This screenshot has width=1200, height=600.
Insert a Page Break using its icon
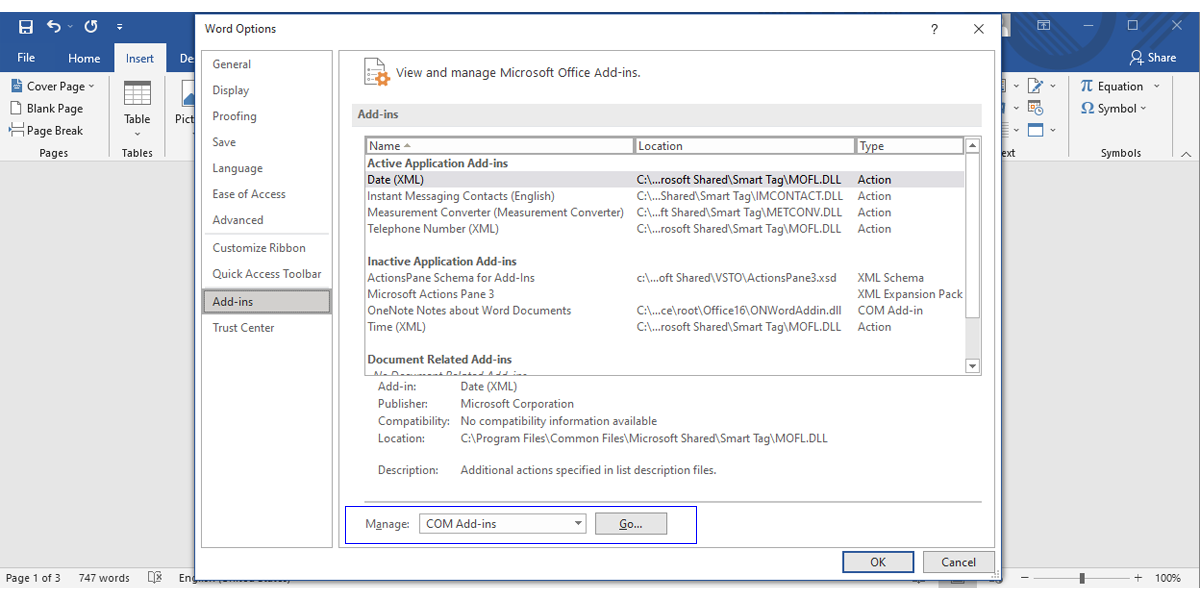point(15,130)
